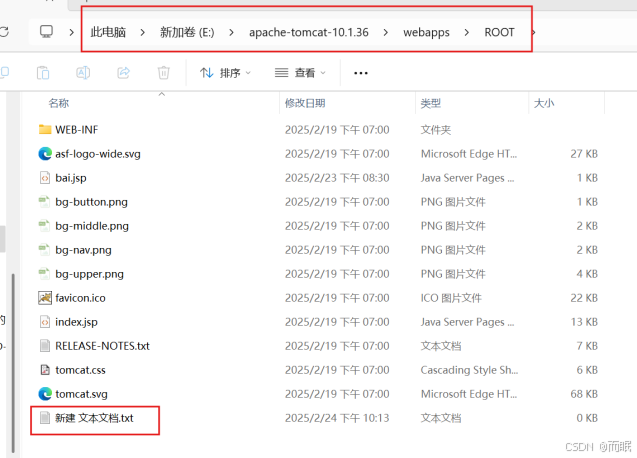Click the image icon of bg-upper.png
This screenshot has width=637, height=458.
[44, 273]
